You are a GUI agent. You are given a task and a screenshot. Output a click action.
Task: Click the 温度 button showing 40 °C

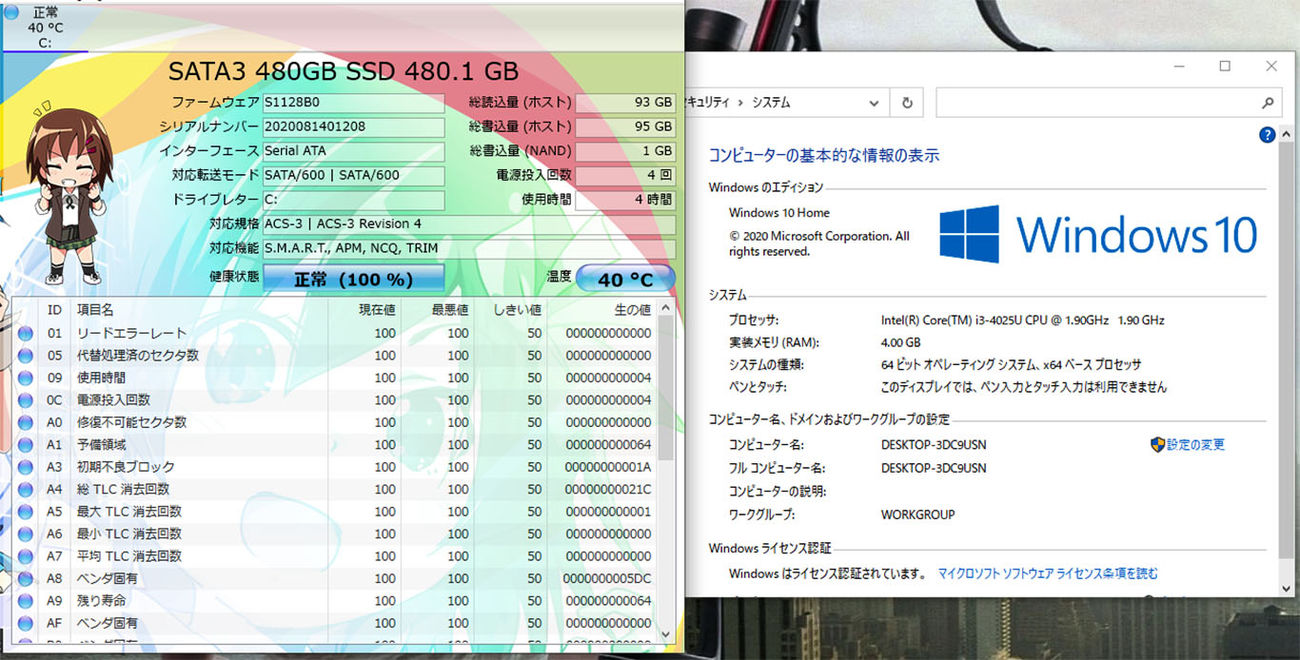pyautogui.click(x=626, y=279)
